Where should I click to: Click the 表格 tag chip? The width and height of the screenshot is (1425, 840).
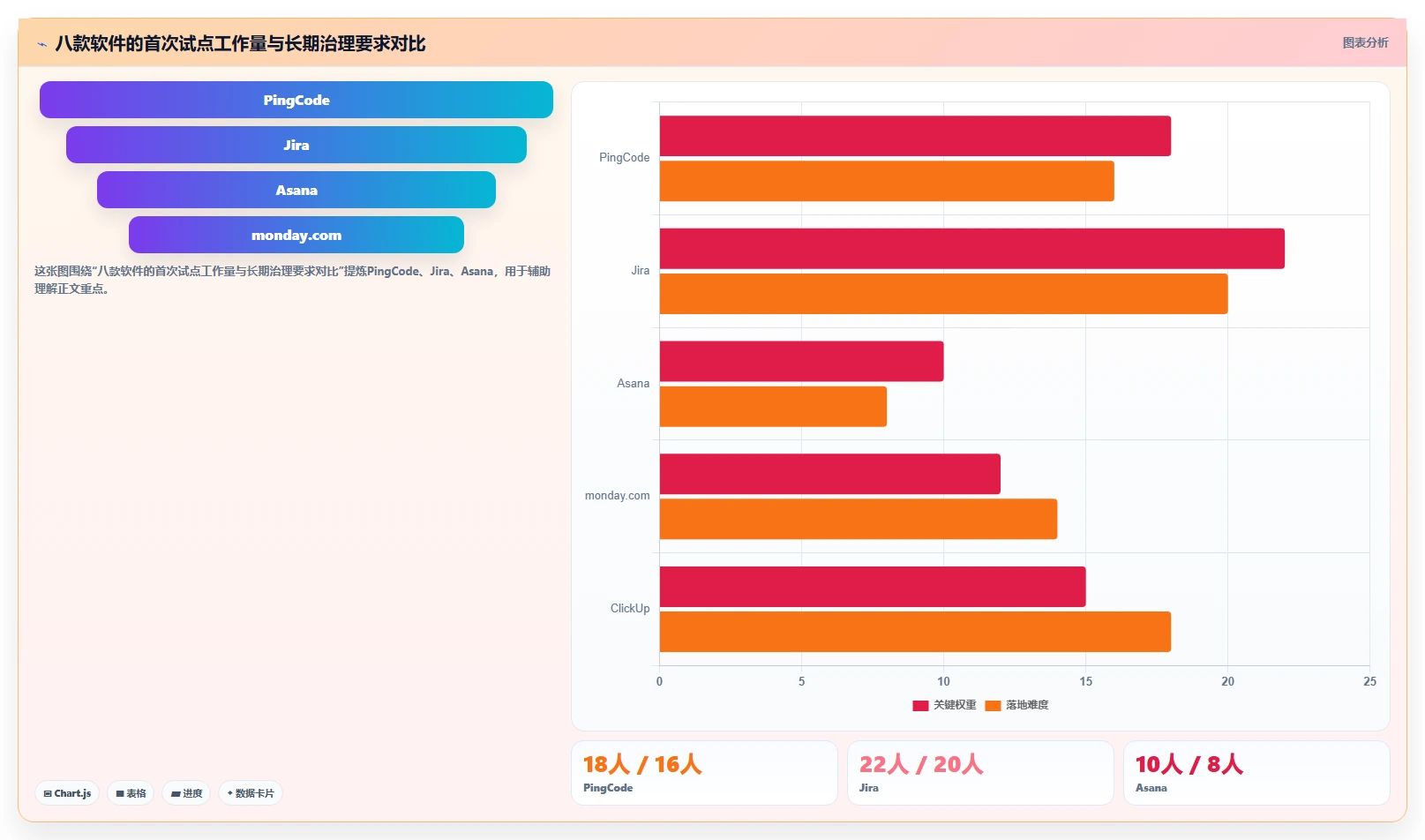click(x=131, y=793)
